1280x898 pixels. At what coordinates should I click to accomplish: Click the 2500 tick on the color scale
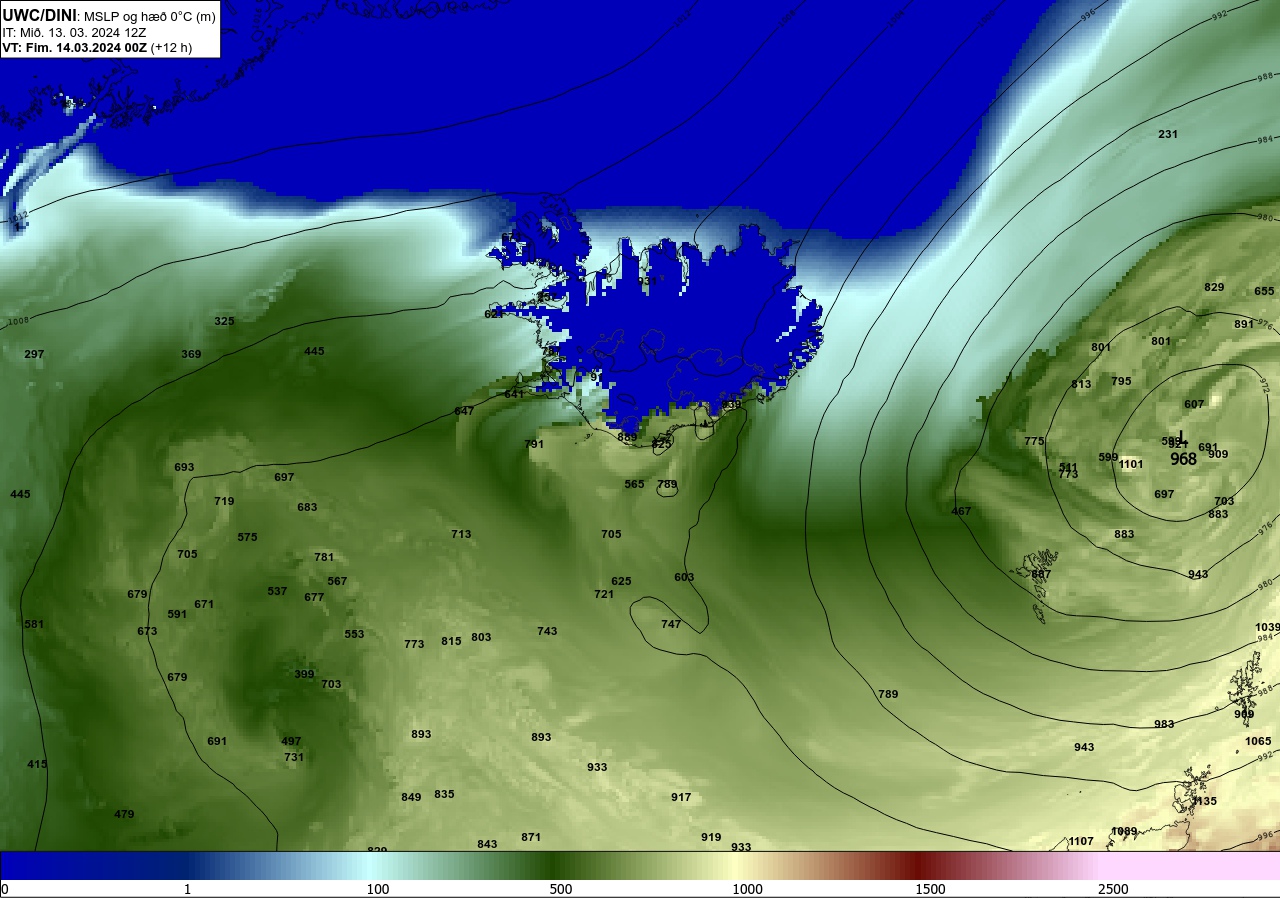point(1113,889)
